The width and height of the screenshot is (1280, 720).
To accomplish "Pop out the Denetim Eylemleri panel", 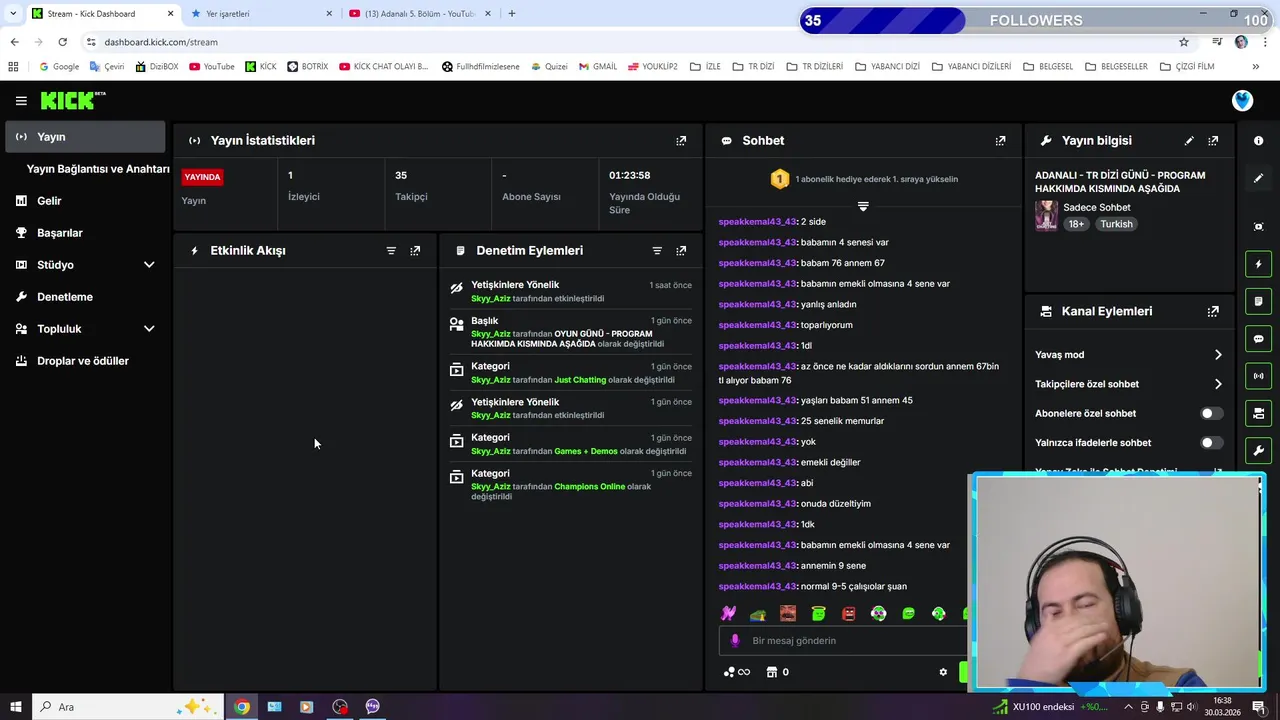I will click(681, 251).
